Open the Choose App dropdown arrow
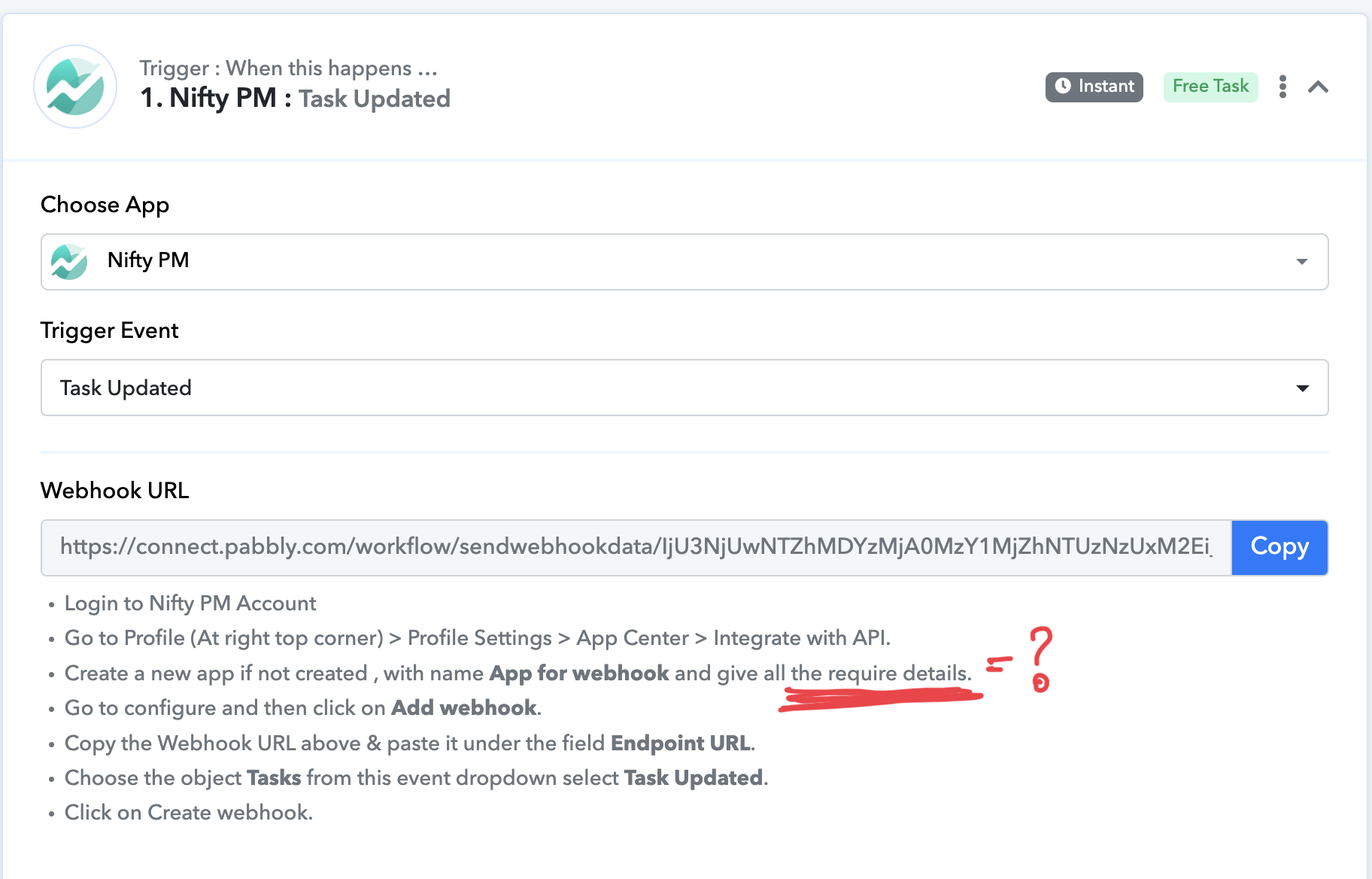 point(1301,262)
